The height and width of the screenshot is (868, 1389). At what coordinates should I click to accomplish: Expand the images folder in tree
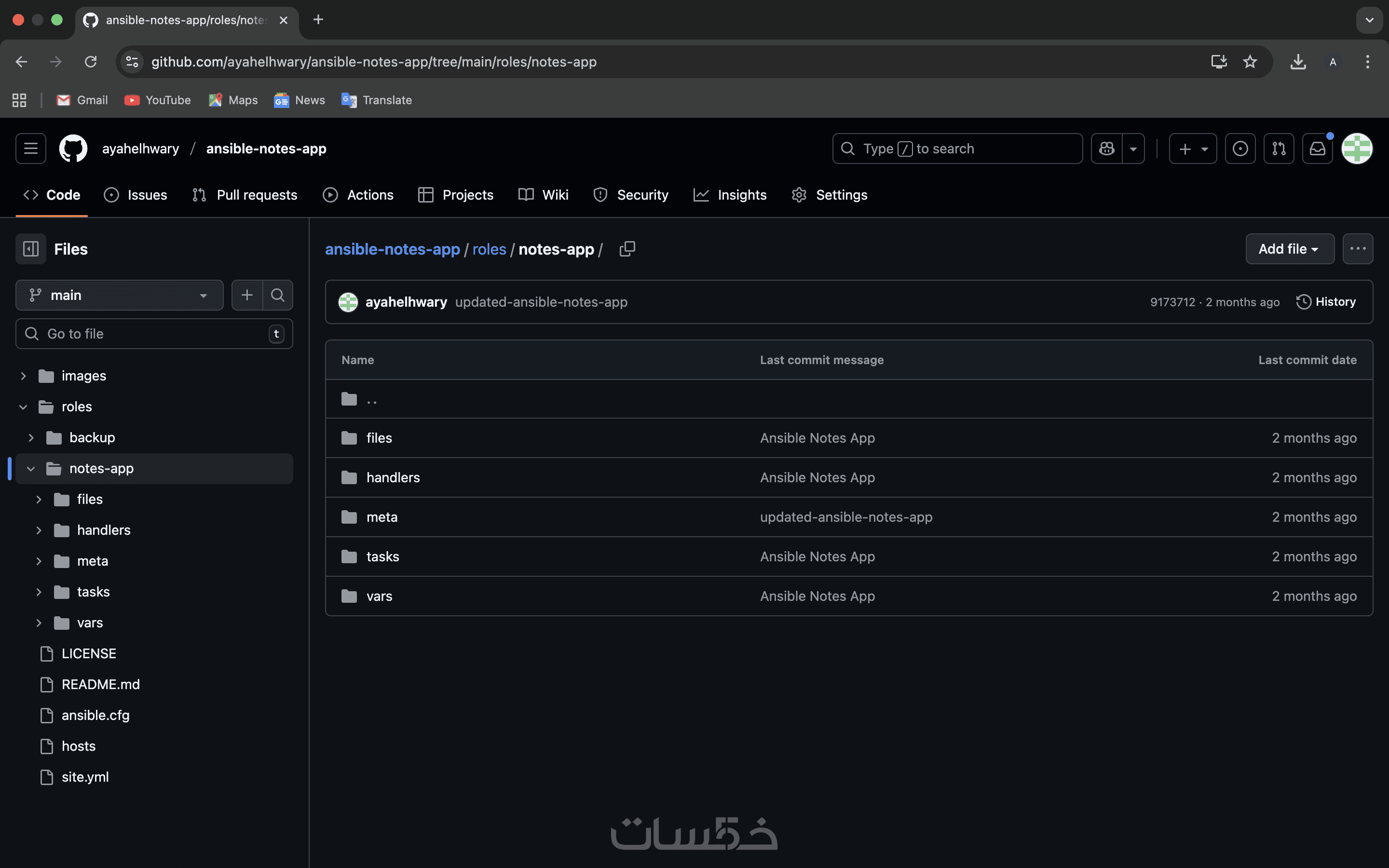24,376
